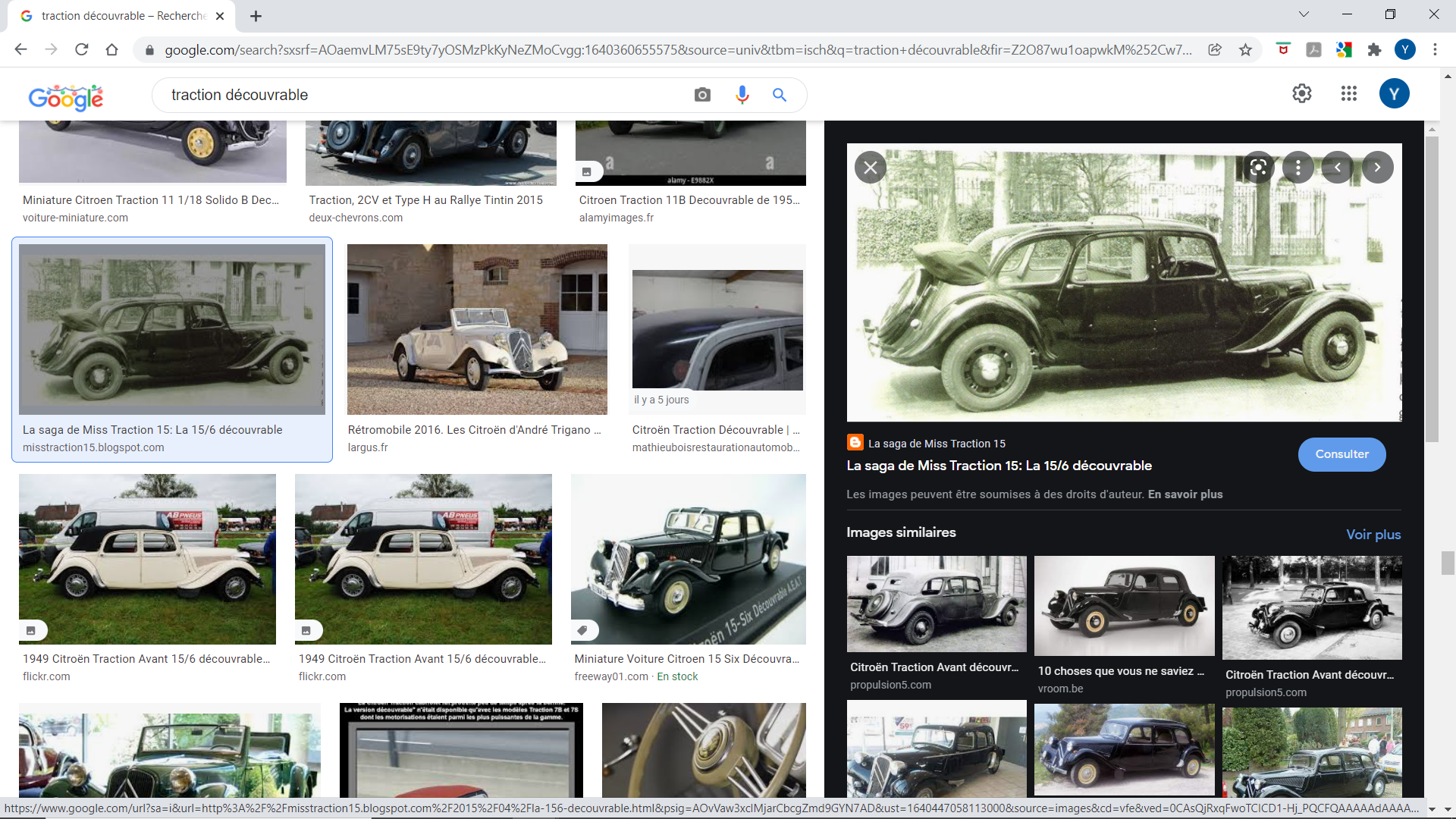This screenshot has height=819, width=1456.
Task: Go to the next preview image
Action: [1377, 168]
